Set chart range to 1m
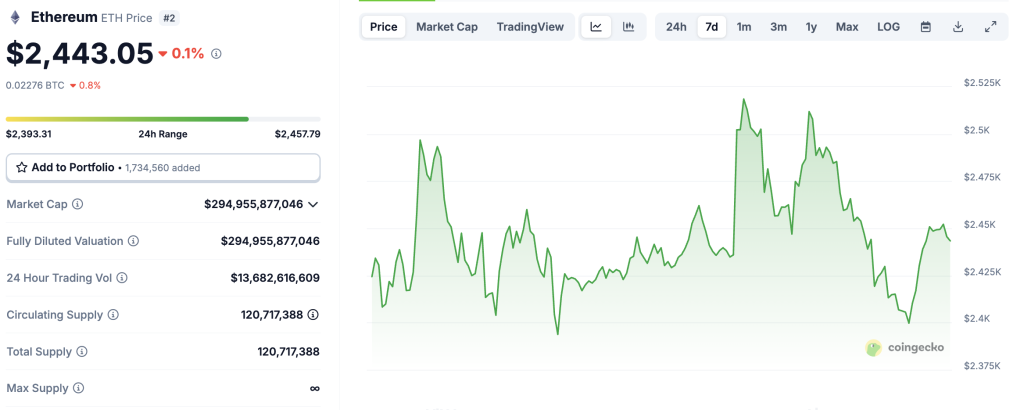Viewport: 1024px width, 410px height. click(x=744, y=27)
